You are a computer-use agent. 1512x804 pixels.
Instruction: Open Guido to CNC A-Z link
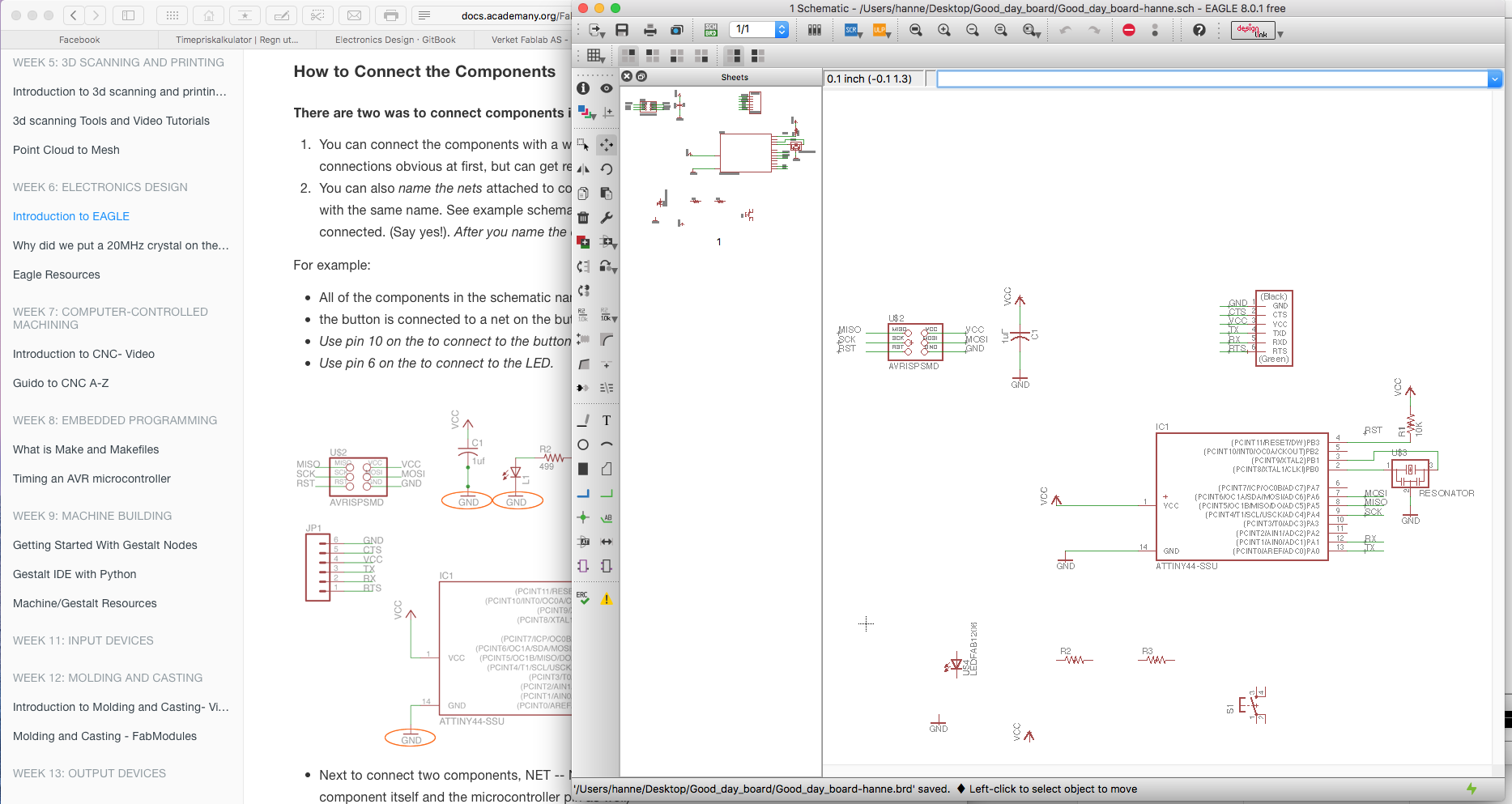(61, 383)
